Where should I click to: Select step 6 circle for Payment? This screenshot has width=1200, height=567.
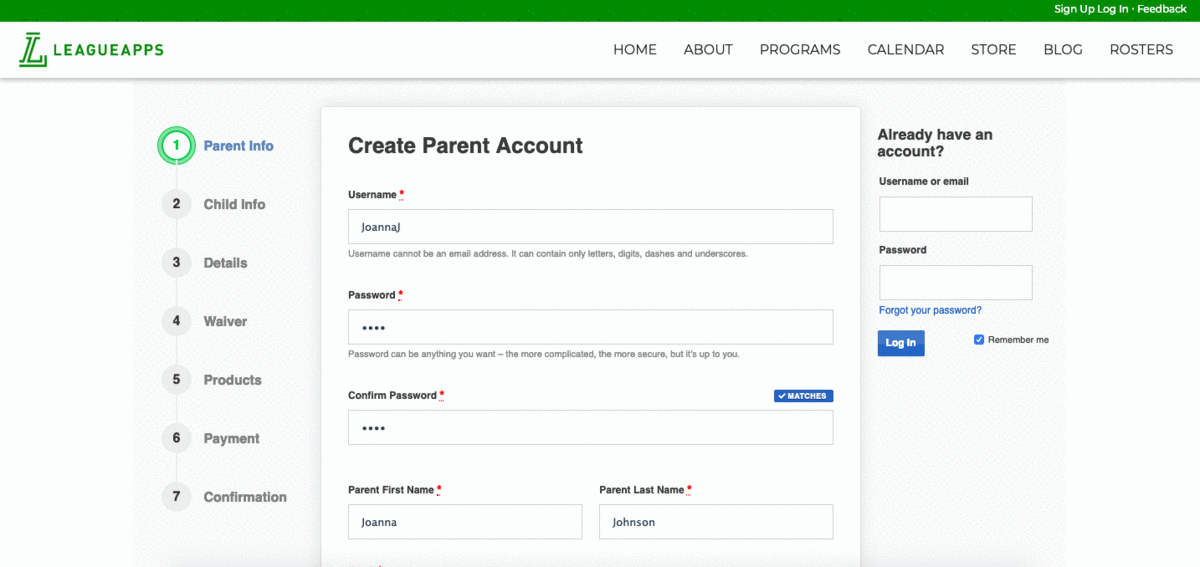point(176,438)
